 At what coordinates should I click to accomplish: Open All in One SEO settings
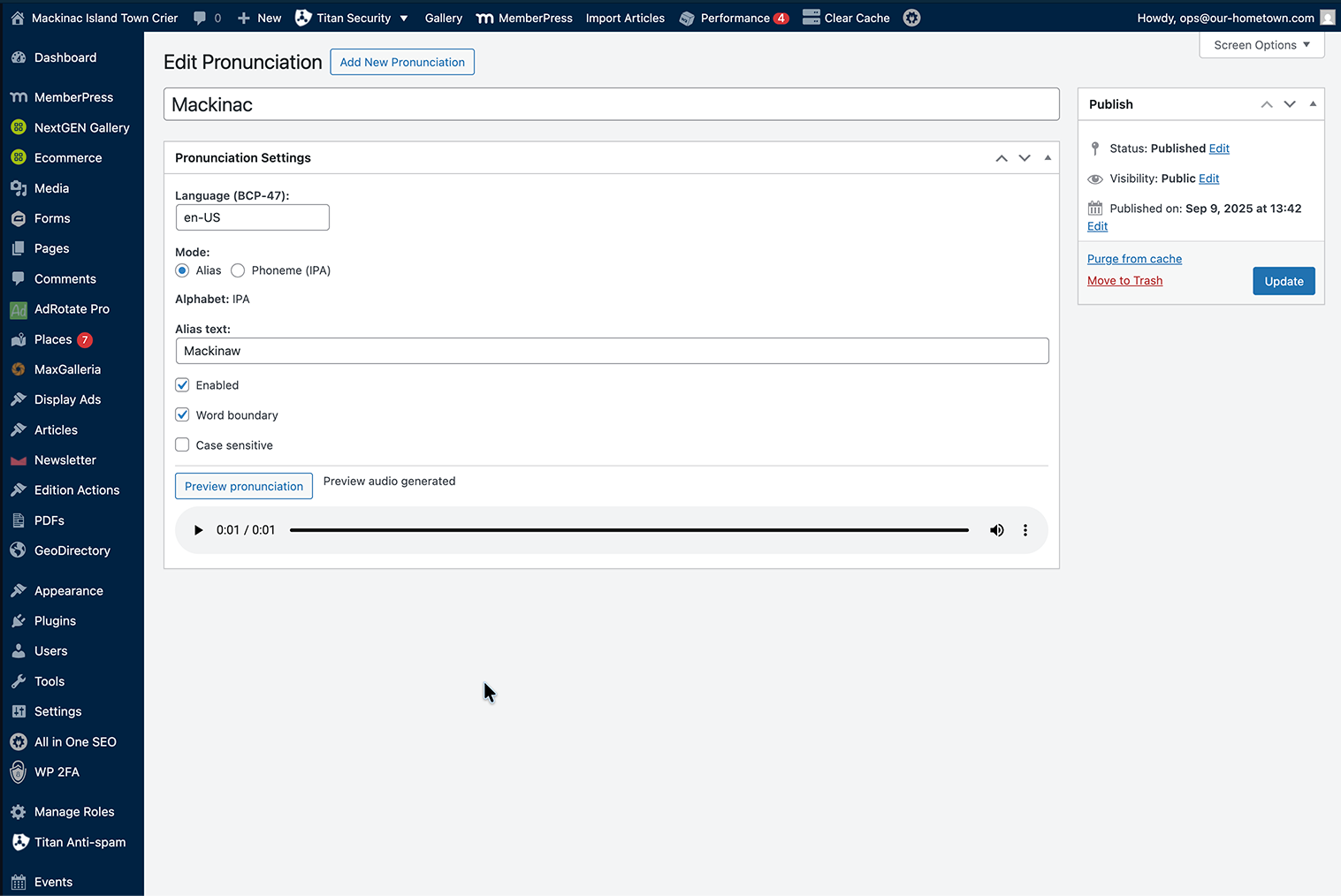[x=75, y=741]
